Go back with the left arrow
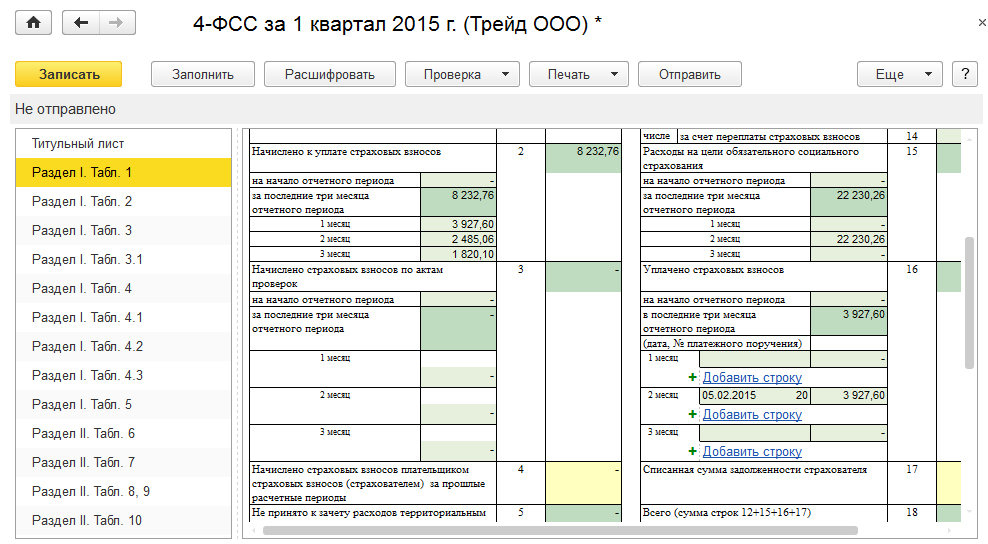The height and width of the screenshot is (544, 988). (x=81, y=23)
